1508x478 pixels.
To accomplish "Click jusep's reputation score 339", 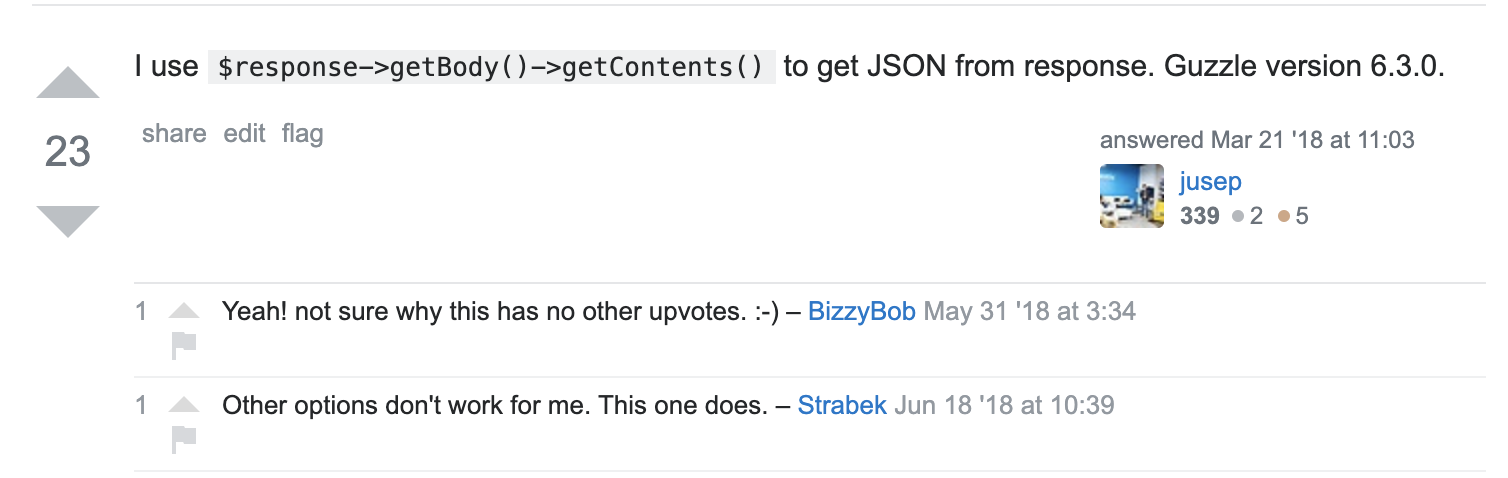I will (1199, 215).
